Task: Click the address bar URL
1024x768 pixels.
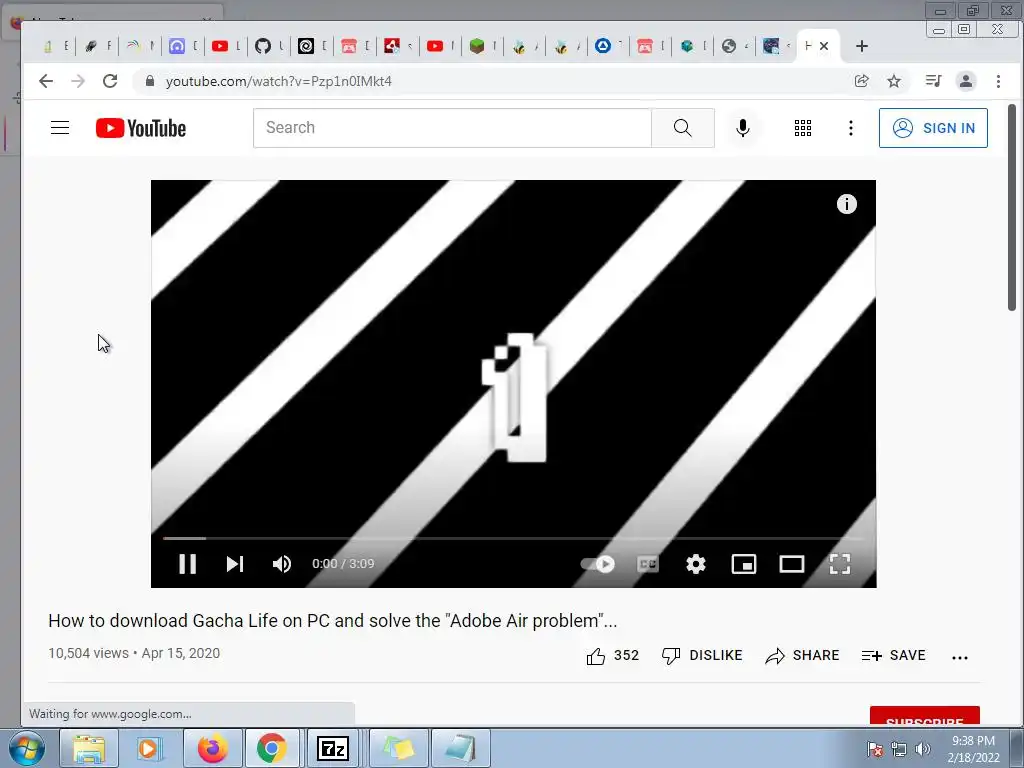Action: coord(279,81)
